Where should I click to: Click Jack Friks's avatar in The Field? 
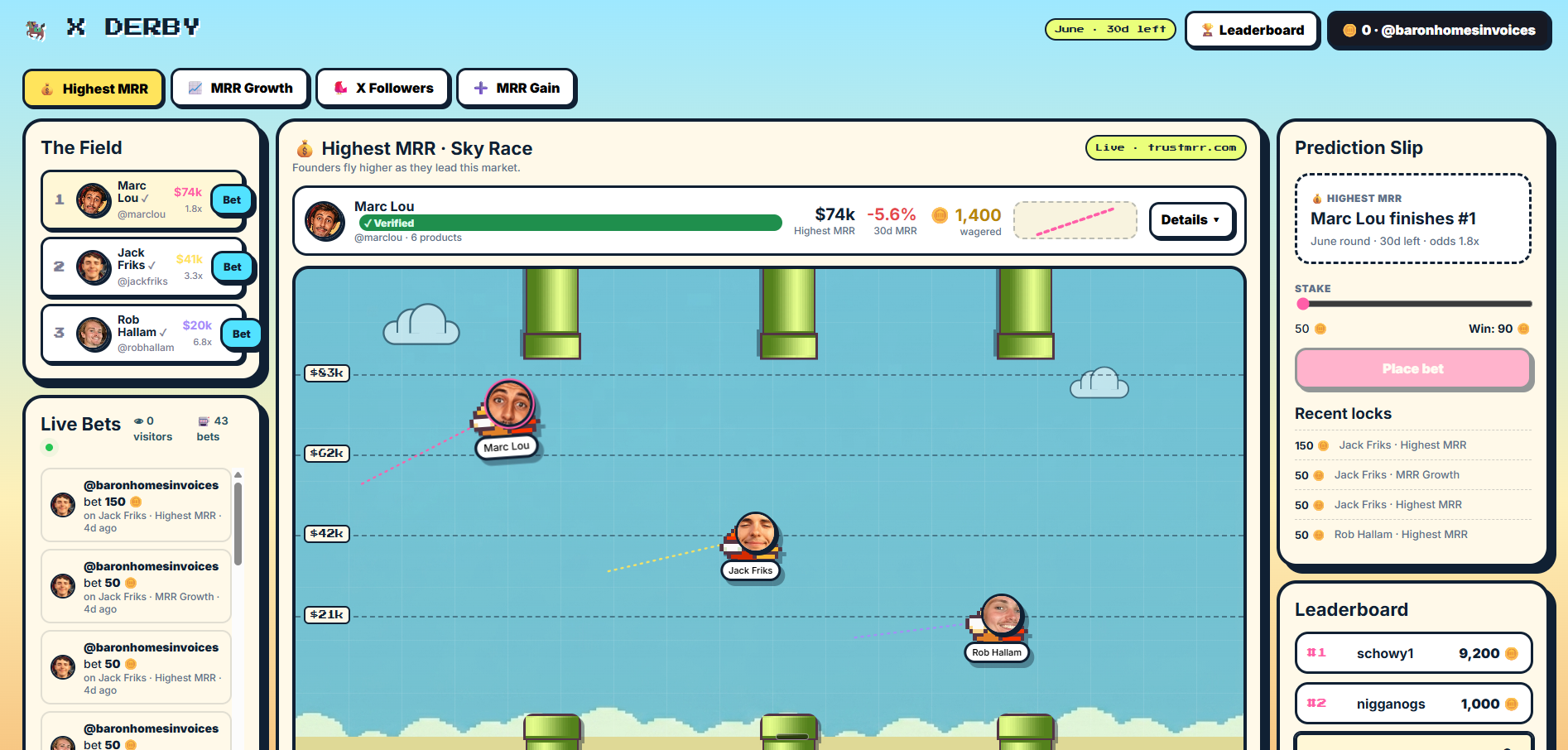(94, 267)
